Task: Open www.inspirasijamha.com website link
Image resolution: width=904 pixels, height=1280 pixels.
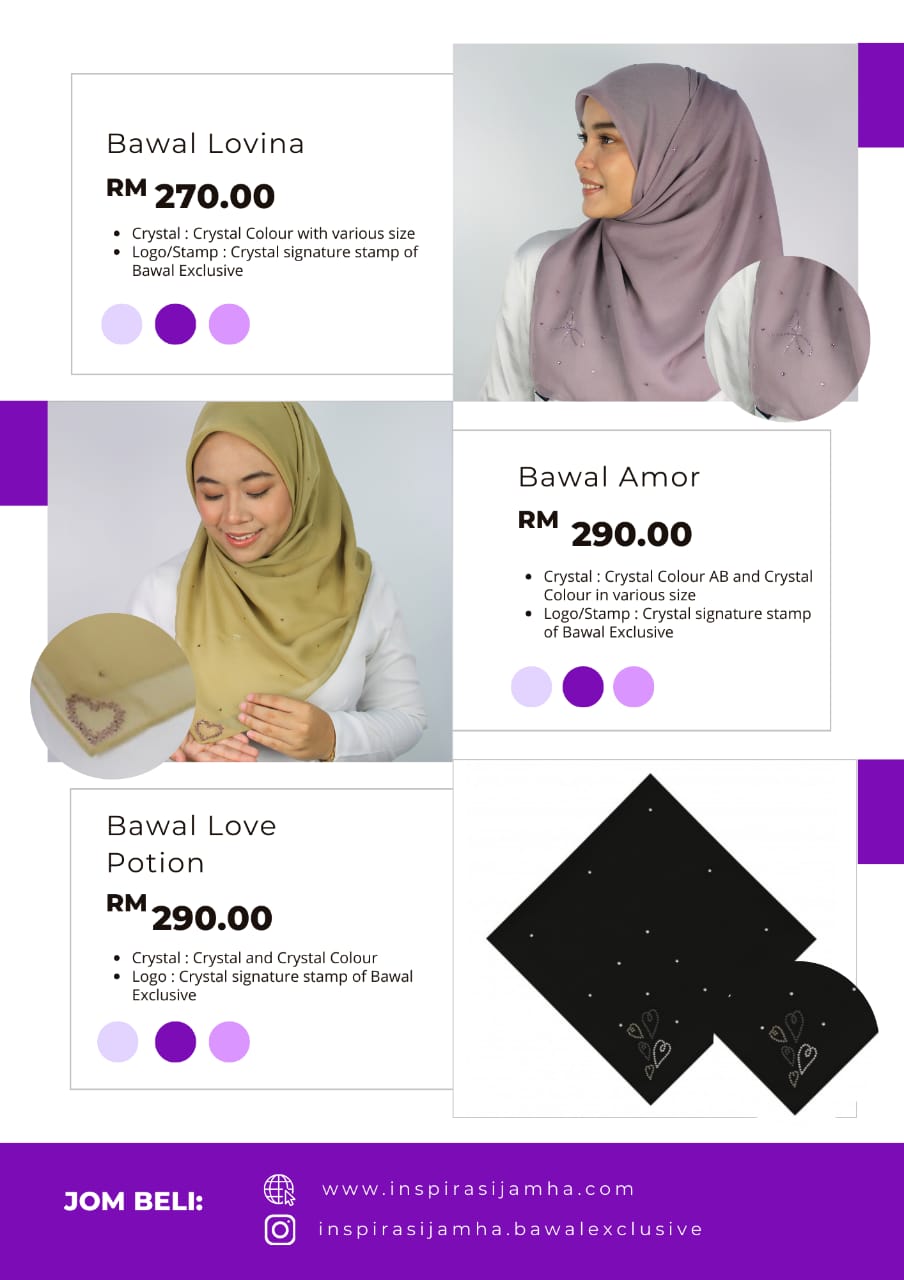Action: click(479, 1189)
